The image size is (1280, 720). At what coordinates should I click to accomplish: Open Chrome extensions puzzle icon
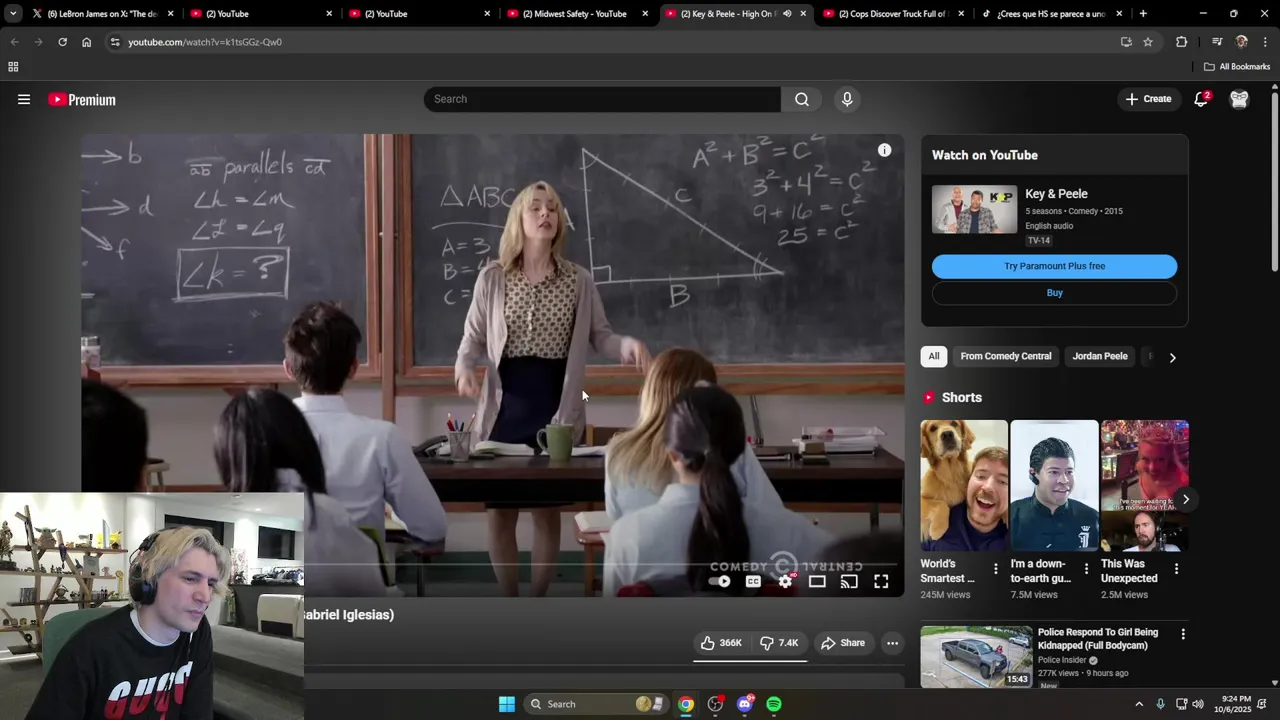click(x=1181, y=42)
